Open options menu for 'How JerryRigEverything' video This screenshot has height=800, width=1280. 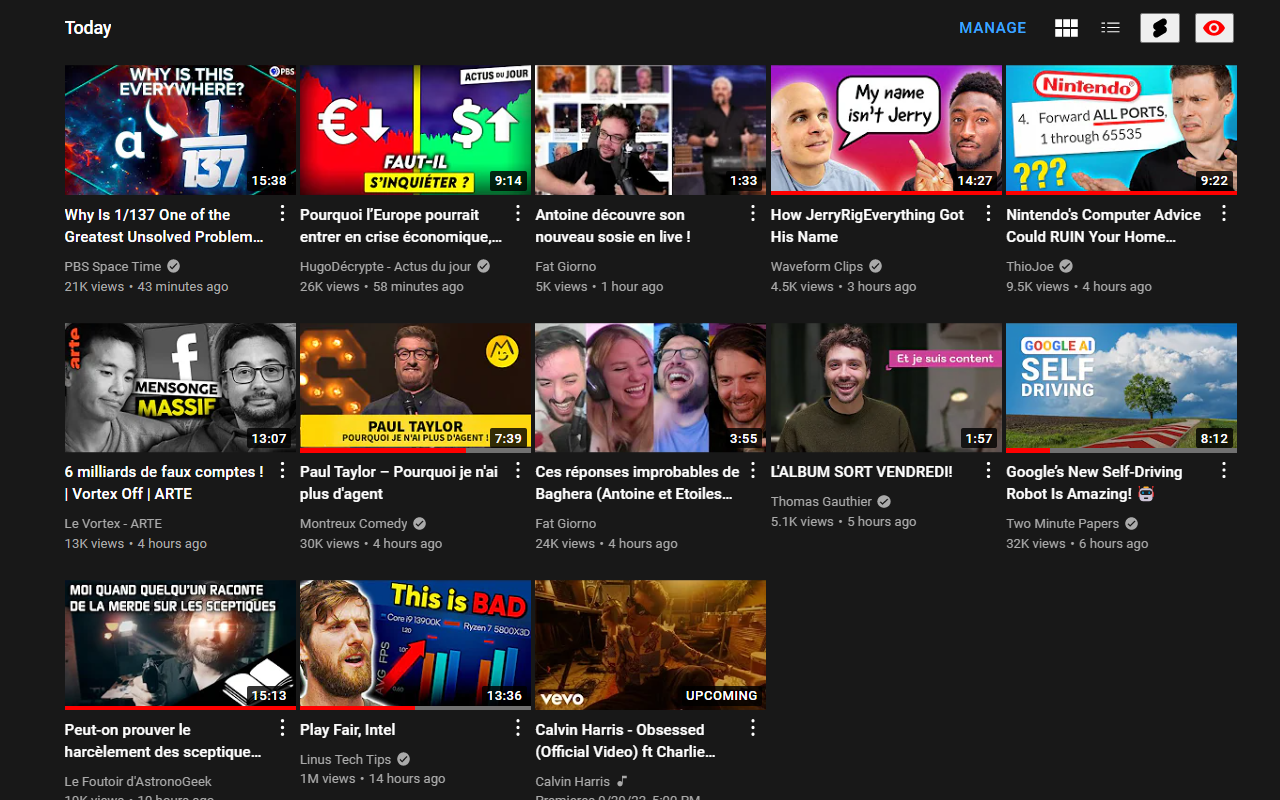988,213
